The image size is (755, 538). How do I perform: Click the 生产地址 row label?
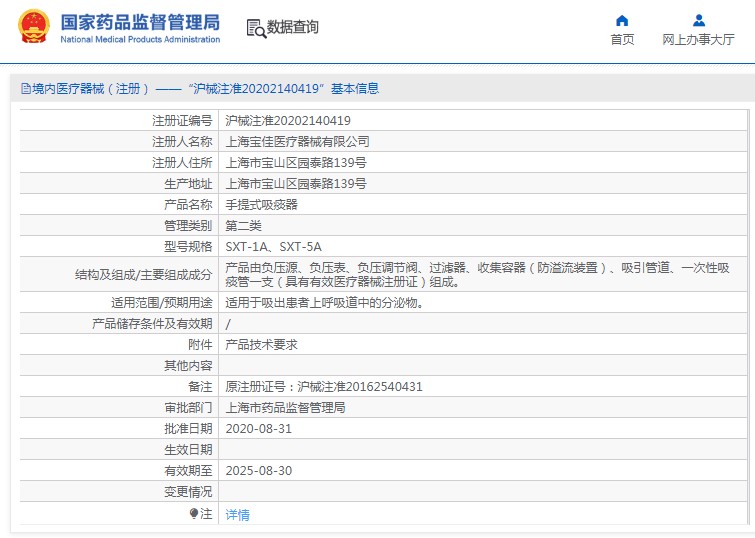click(188, 184)
